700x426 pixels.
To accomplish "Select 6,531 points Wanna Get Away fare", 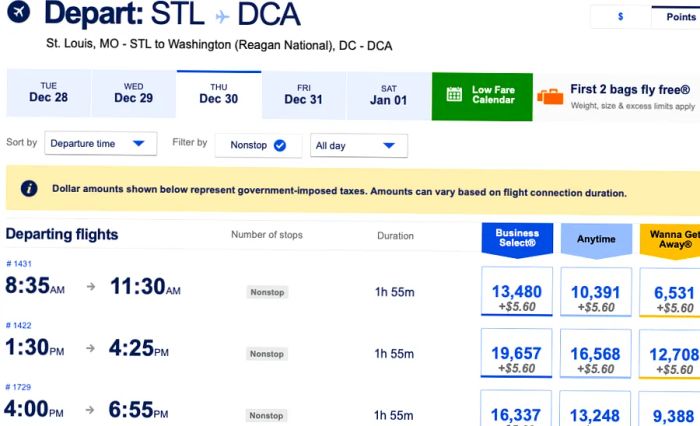I will 670,292.
